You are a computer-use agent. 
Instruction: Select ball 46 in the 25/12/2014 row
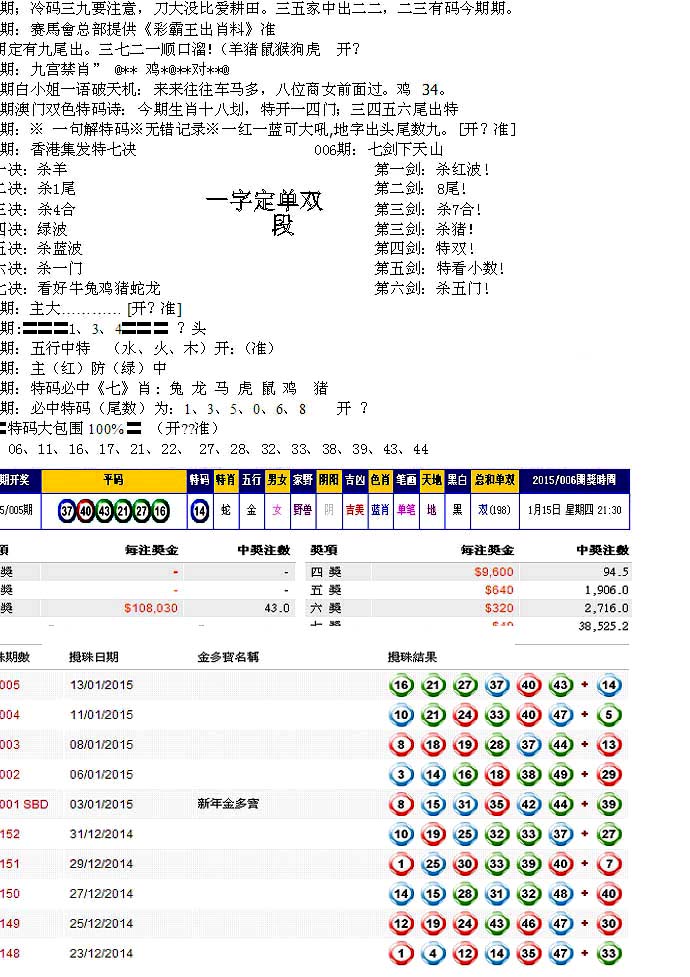coord(529,923)
